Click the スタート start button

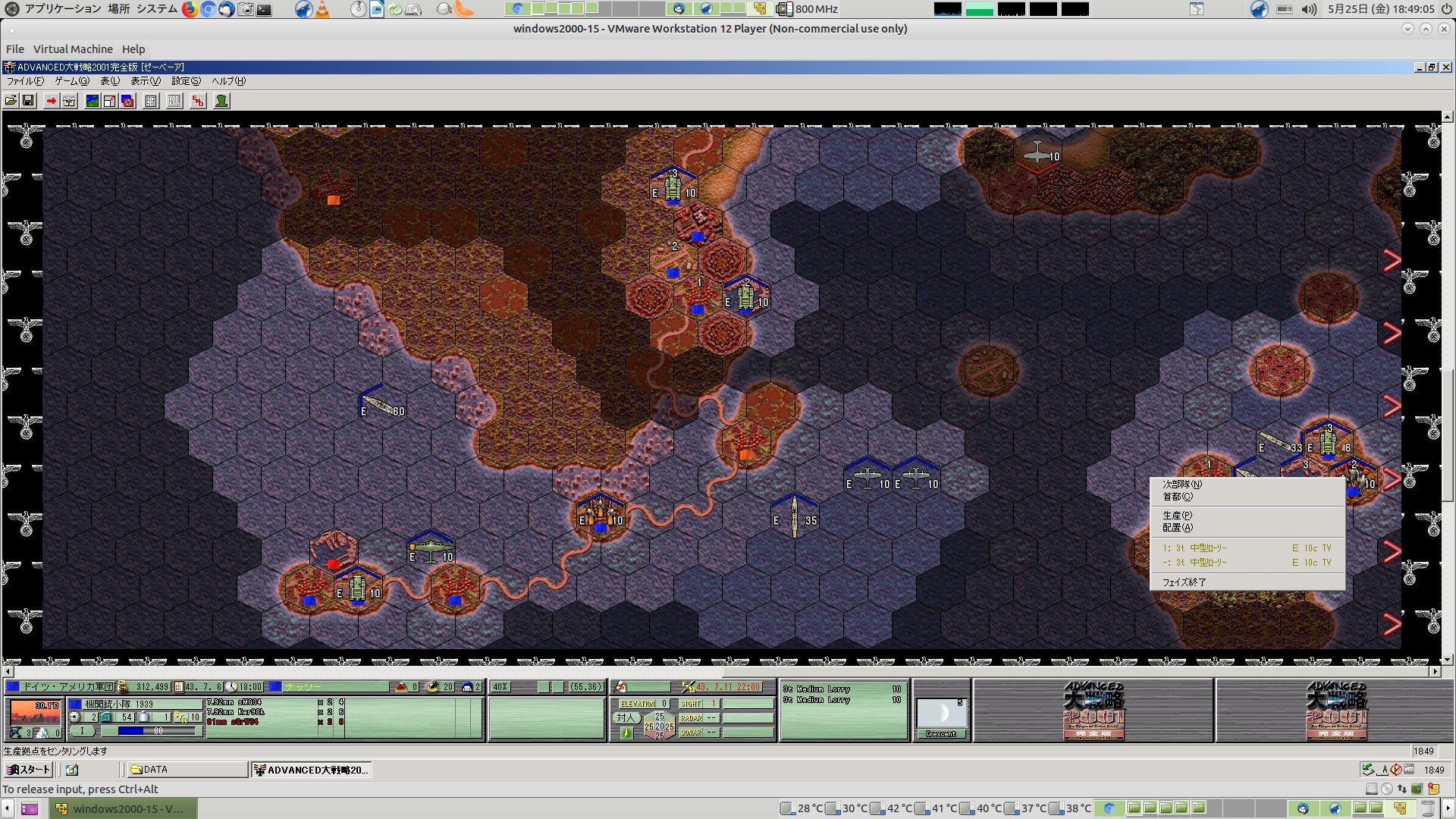pyautogui.click(x=29, y=770)
